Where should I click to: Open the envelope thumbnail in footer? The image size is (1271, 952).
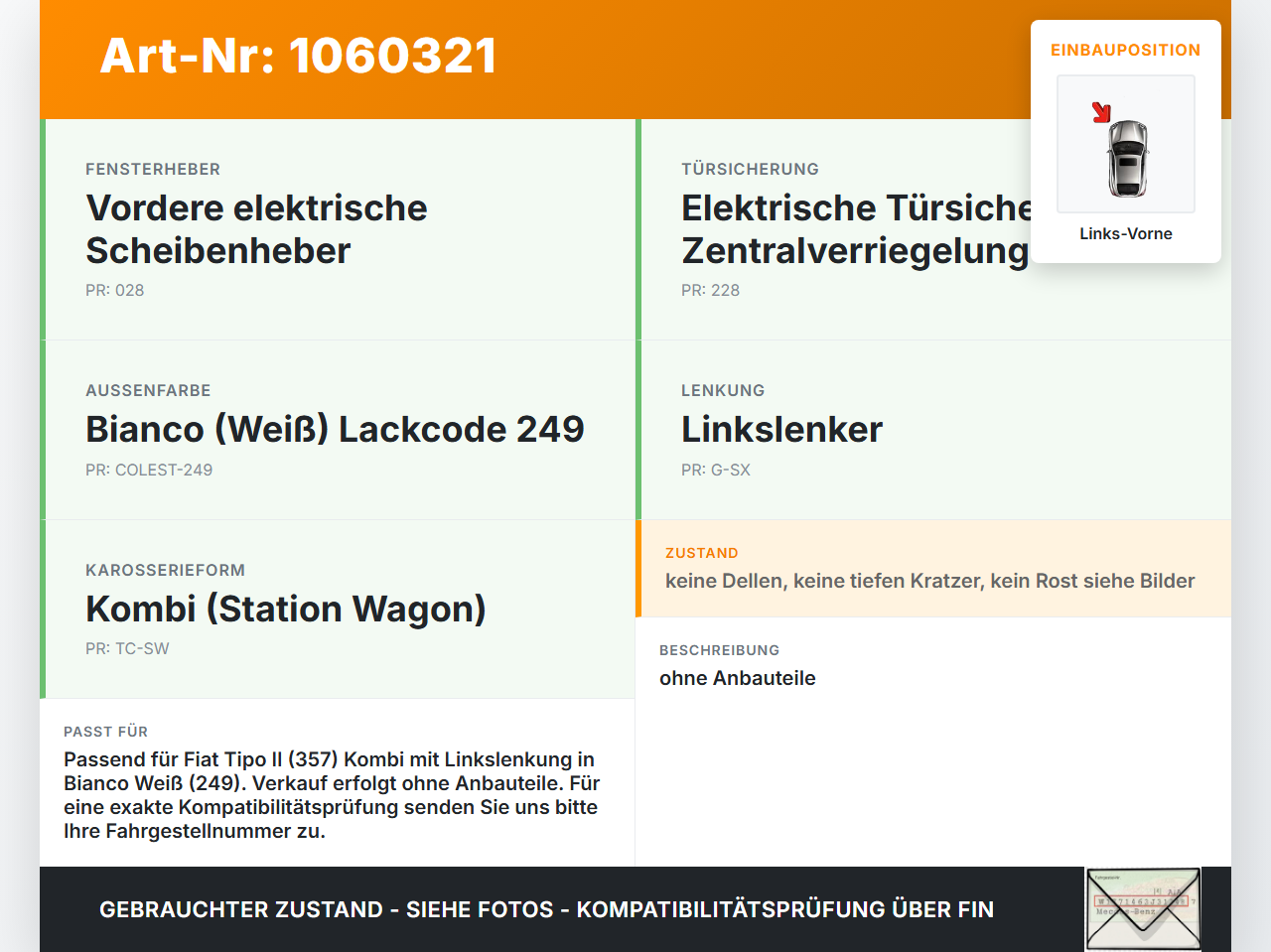tap(1143, 909)
